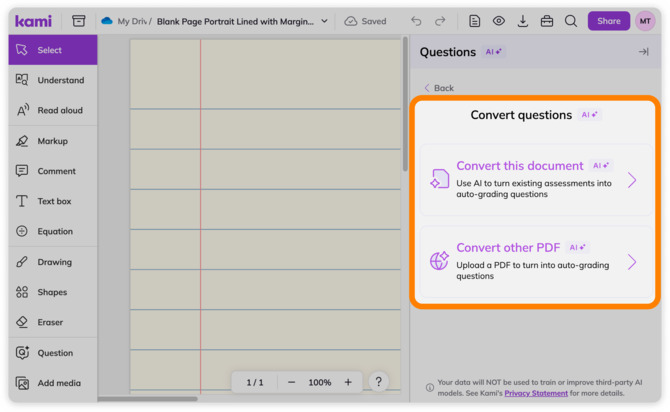Zoom out with the minus button

click(291, 382)
